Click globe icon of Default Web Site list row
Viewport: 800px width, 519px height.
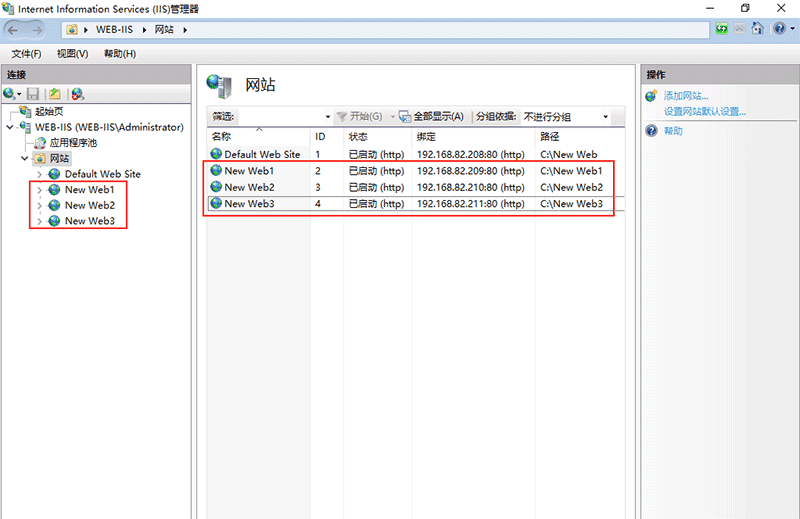[216, 154]
